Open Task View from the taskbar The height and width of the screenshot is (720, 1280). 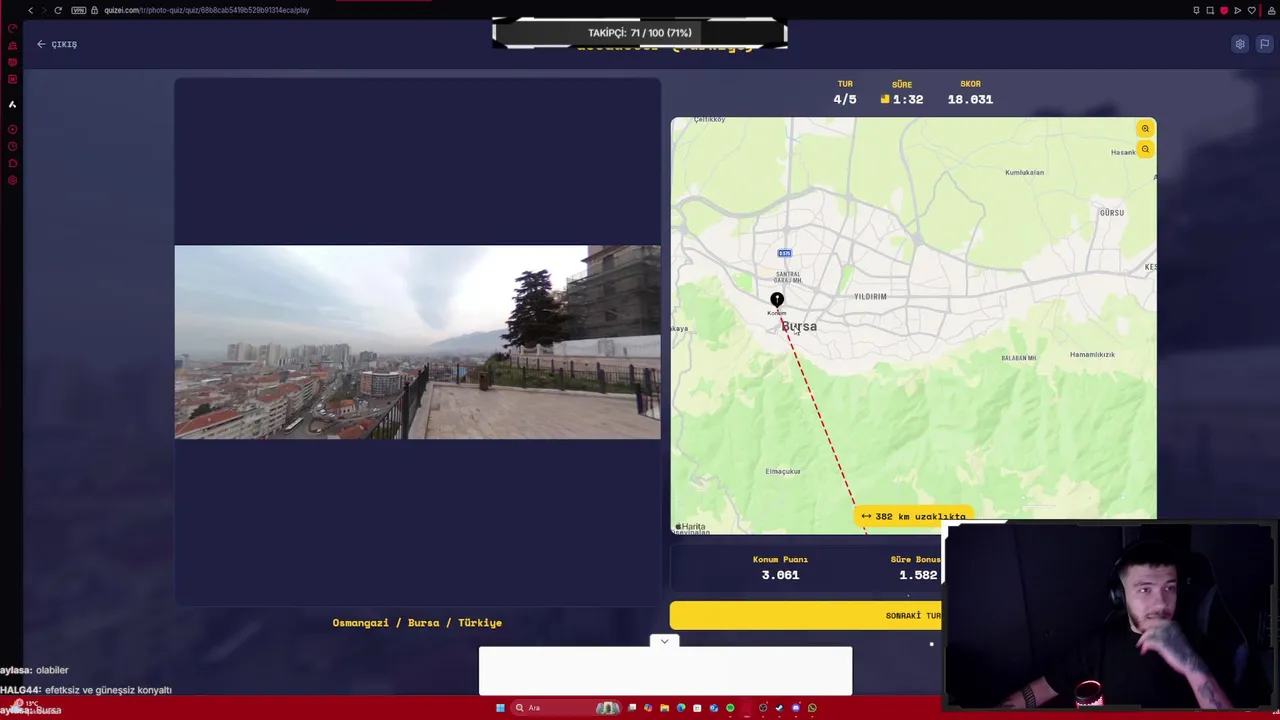point(632,708)
